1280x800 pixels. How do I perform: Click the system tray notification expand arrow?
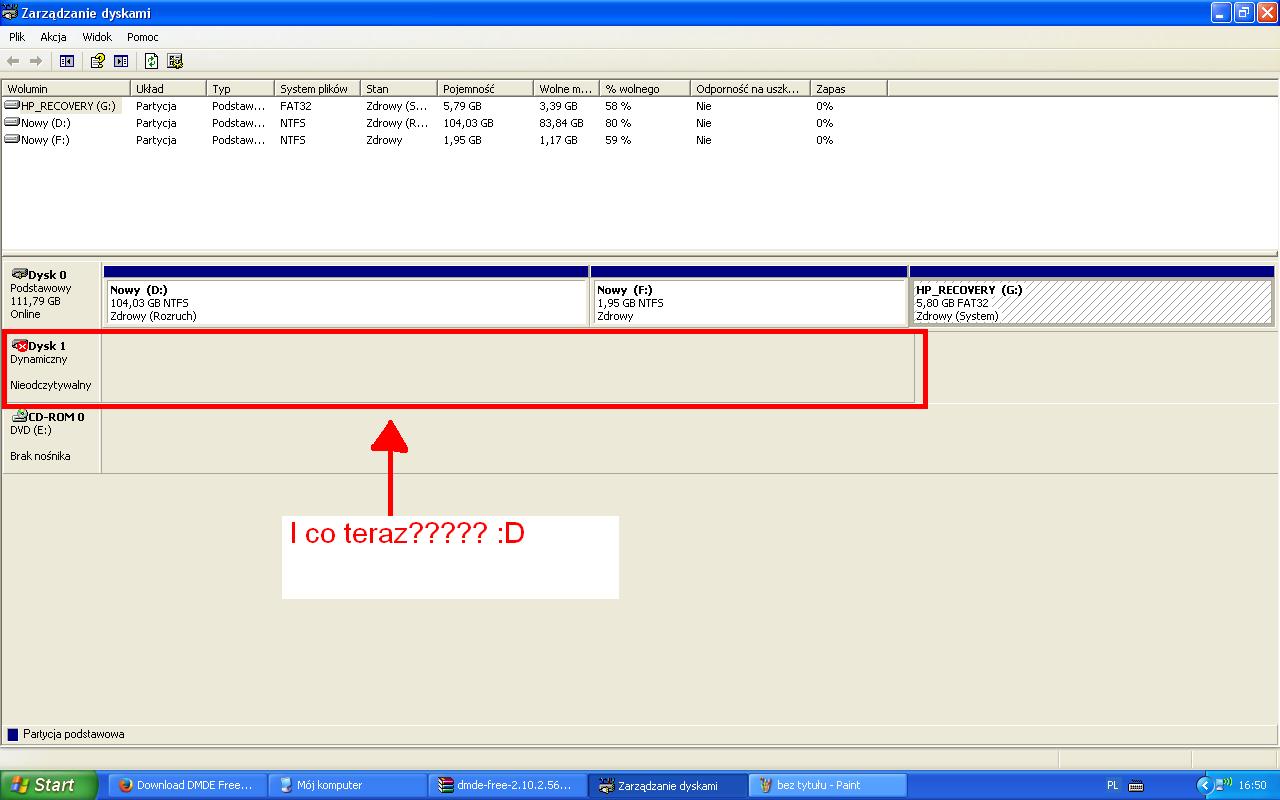tap(1205, 785)
